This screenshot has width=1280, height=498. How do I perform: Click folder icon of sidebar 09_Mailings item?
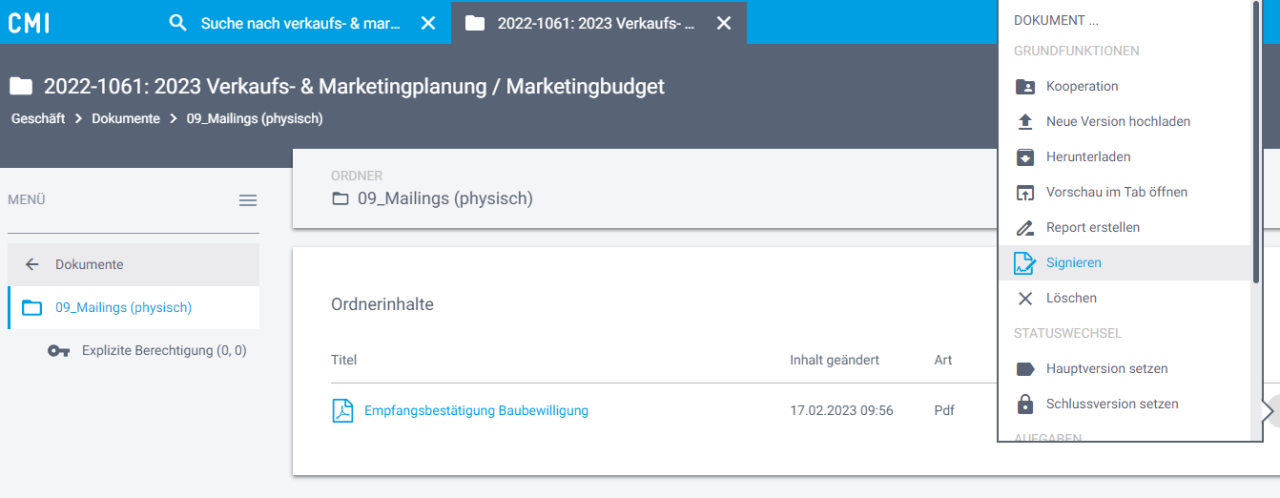tap(32, 307)
